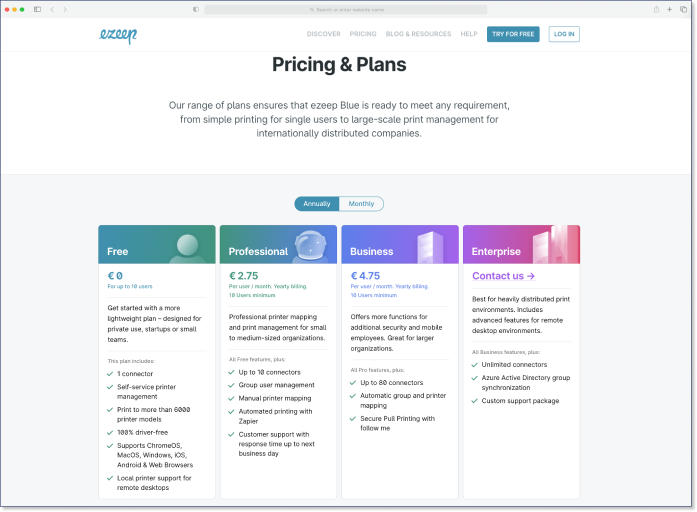Go back with browser back arrow
Screen dimensions: 697x512
click(x=52, y=9)
